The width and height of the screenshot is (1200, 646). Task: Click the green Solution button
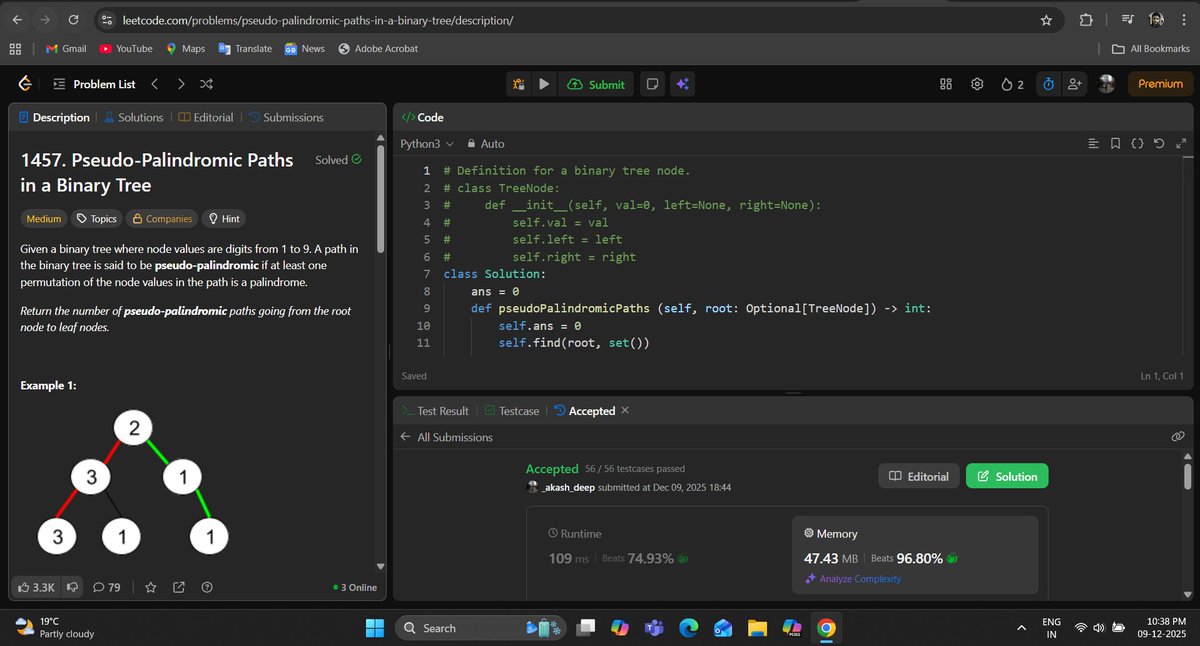[1007, 476]
